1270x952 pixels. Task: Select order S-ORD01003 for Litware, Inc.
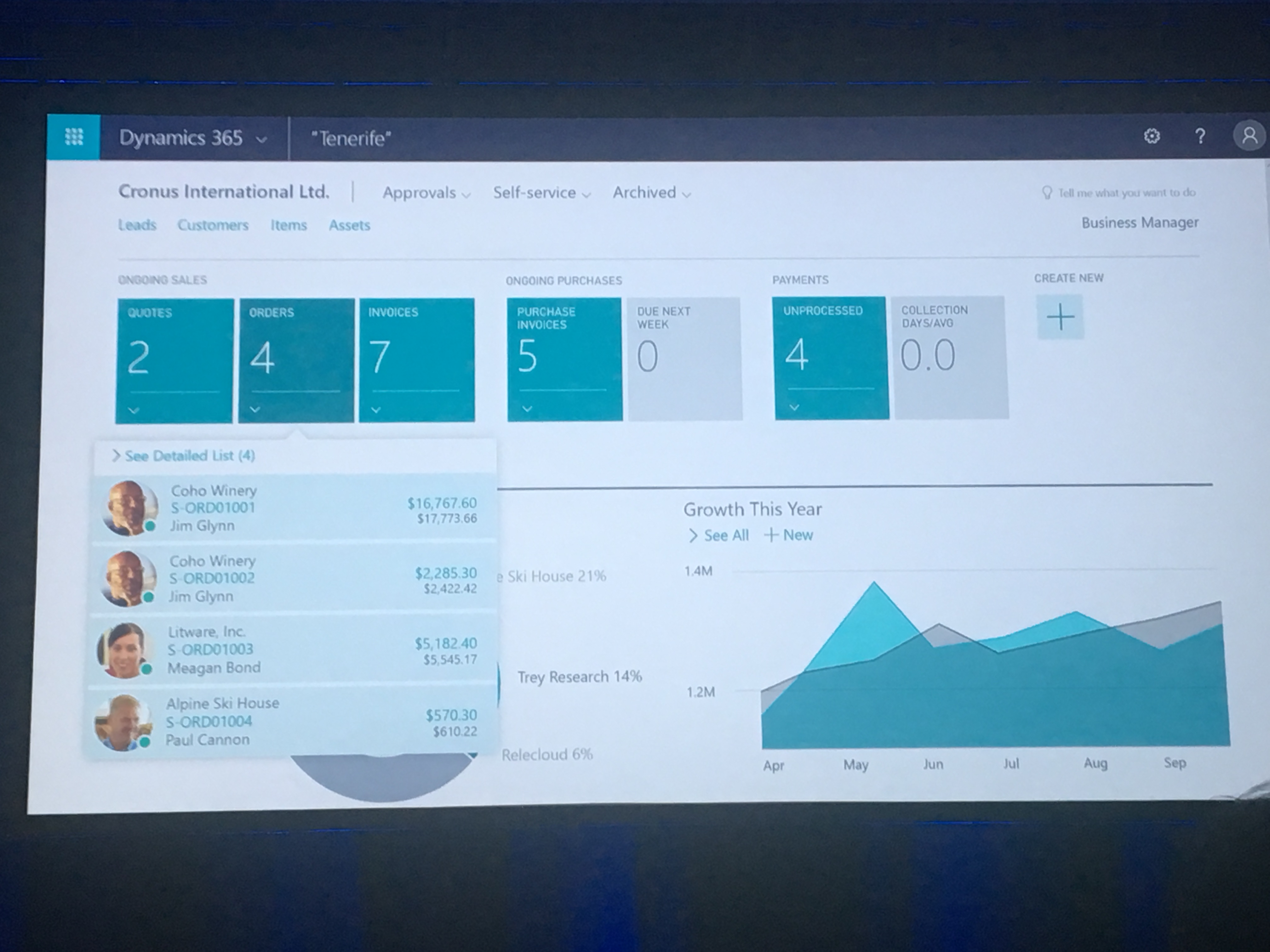point(292,649)
